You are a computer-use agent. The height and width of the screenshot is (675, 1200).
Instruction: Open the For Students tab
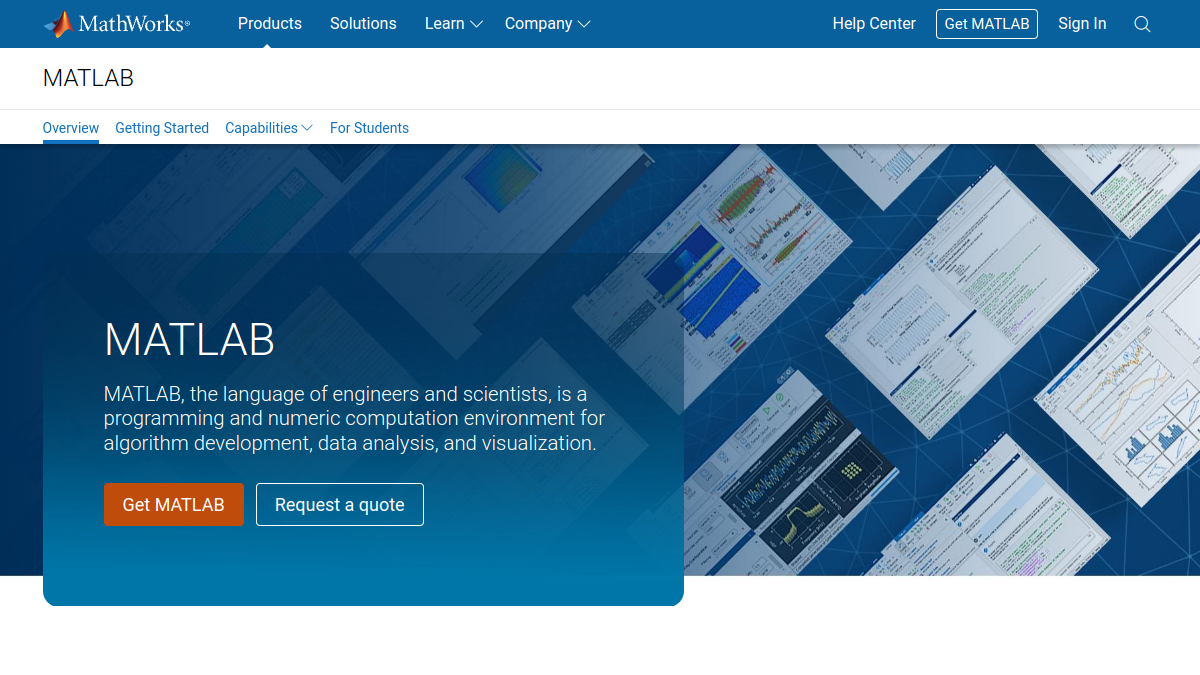click(x=369, y=128)
